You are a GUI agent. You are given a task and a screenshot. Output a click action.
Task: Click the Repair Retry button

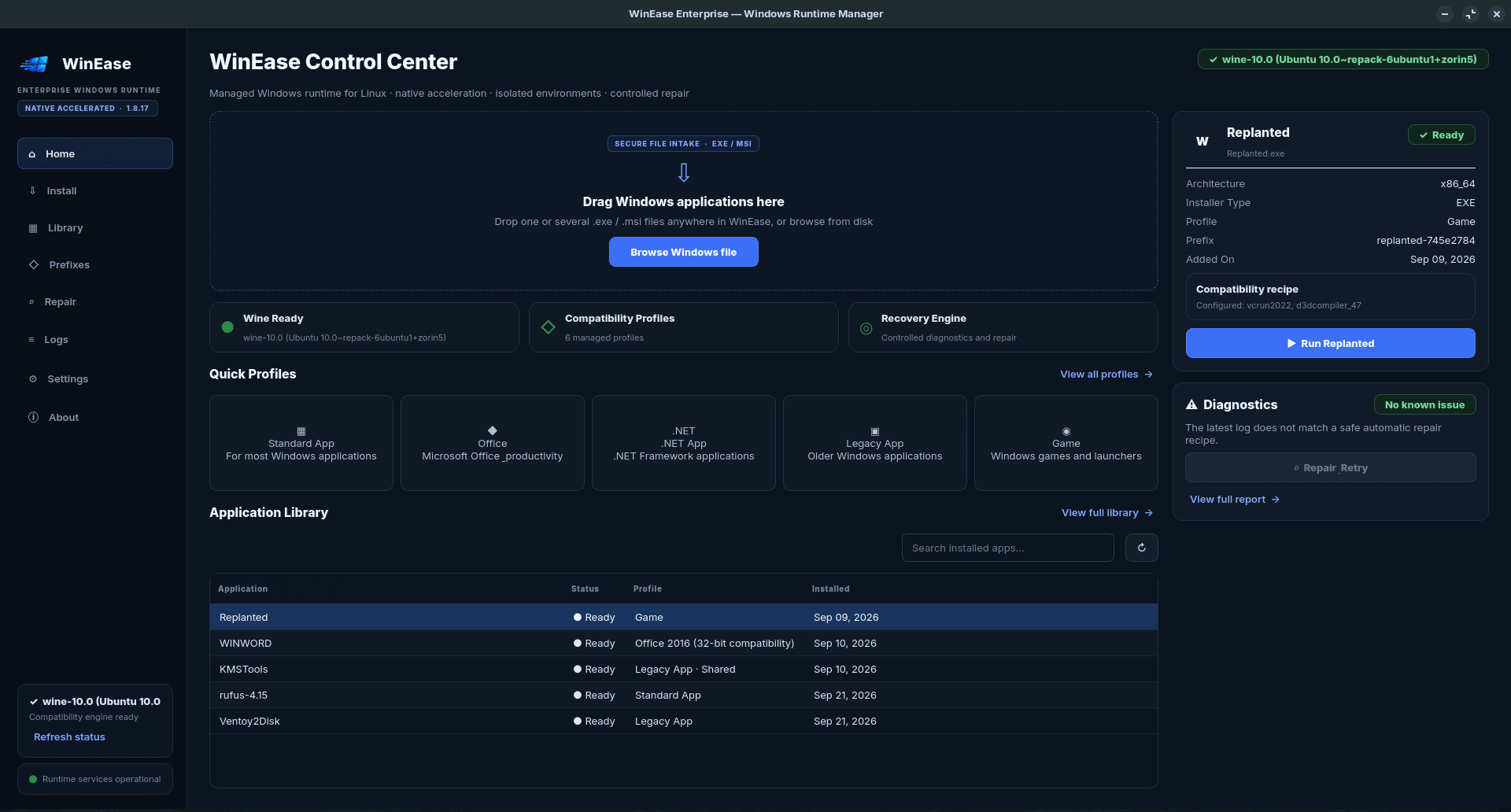1330,467
